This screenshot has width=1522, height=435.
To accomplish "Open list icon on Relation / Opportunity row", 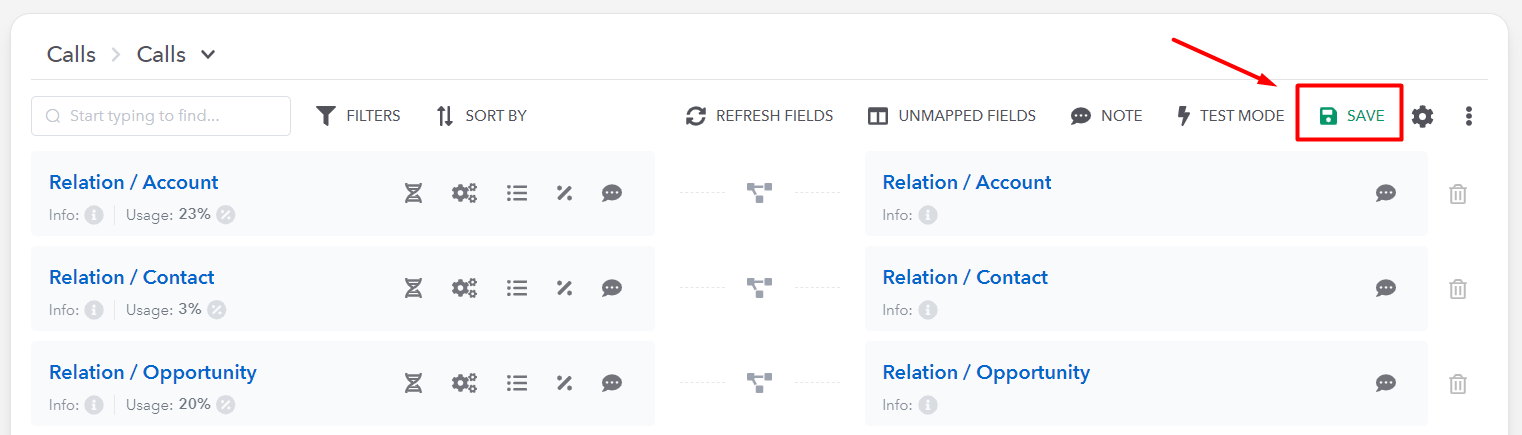I will point(517,383).
